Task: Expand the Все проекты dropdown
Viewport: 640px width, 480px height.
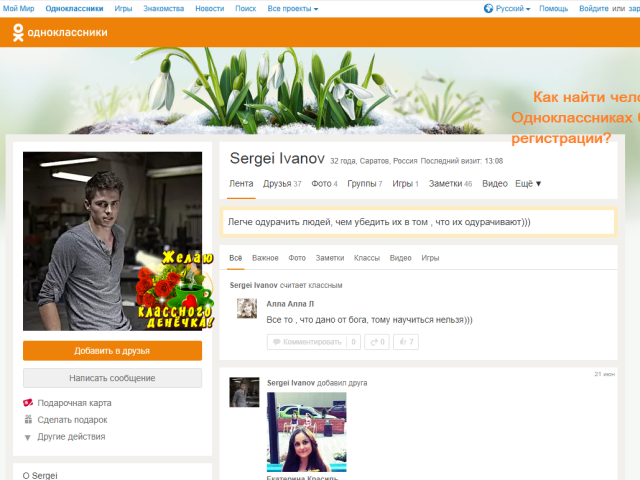Action: click(293, 9)
